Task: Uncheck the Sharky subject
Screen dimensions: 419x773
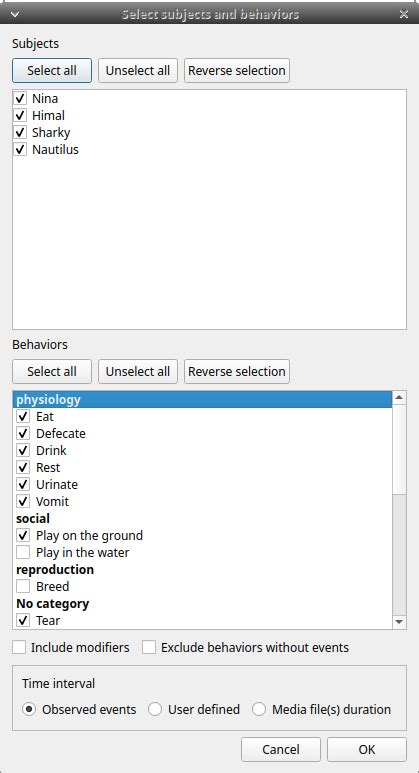Action: click(20, 133)
